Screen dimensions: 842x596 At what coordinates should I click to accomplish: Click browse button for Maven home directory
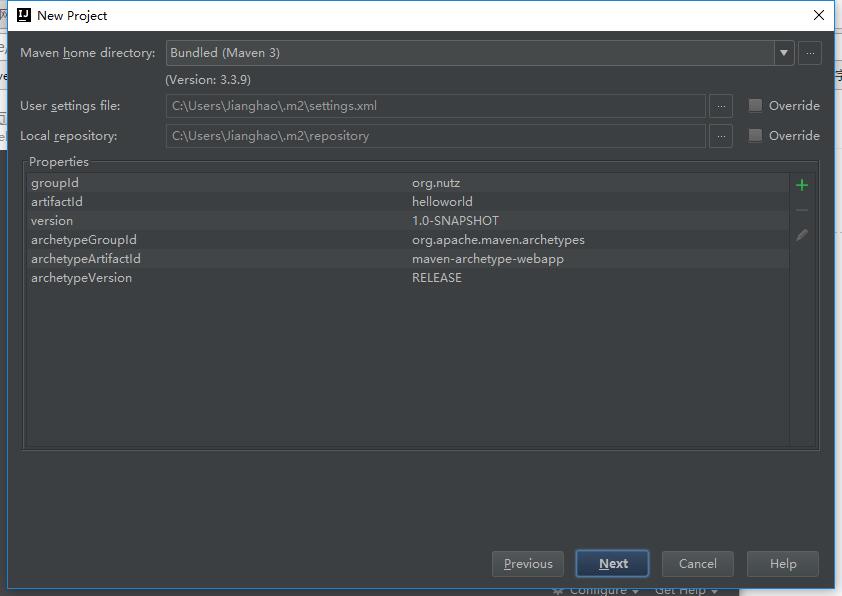pyautogui.click(x=810, y=53)
